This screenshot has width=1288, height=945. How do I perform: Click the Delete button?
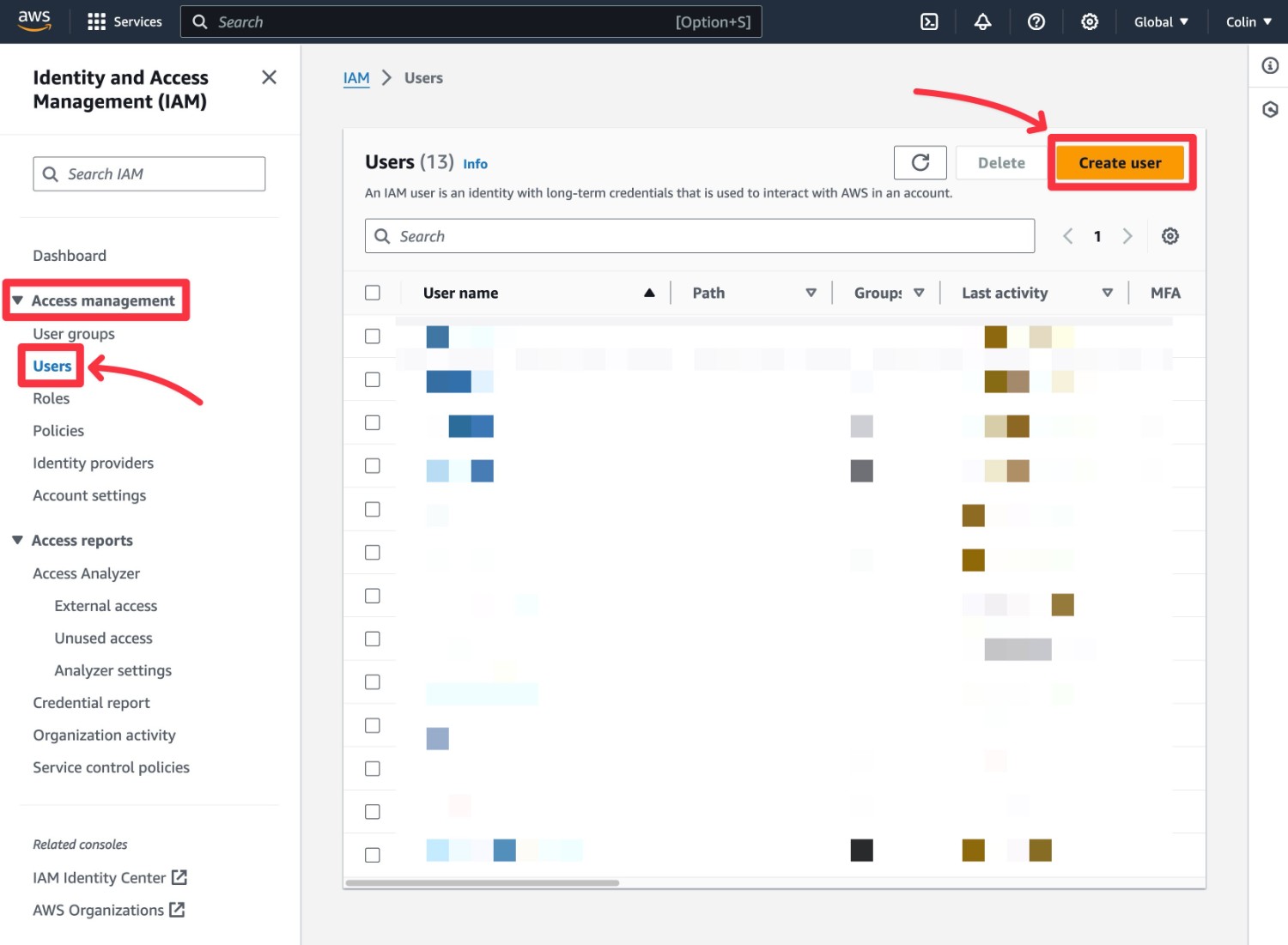1001,162
